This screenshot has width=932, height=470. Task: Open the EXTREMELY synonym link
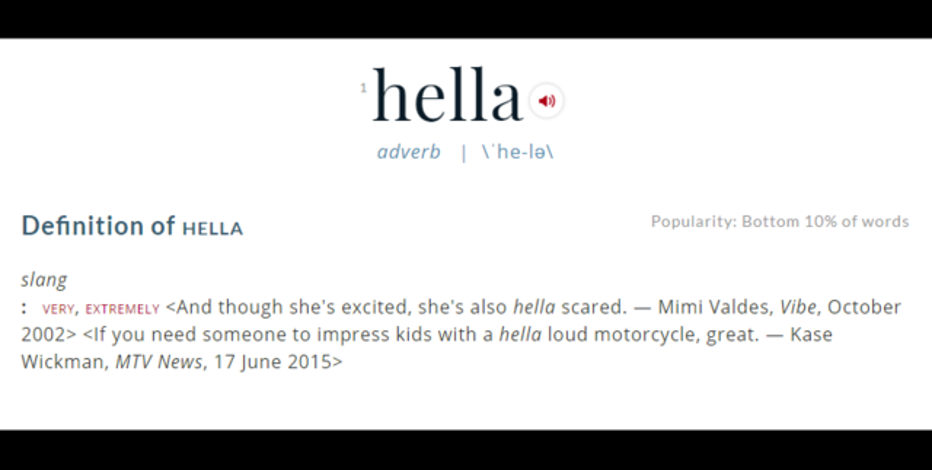click(x=122, y=309)
